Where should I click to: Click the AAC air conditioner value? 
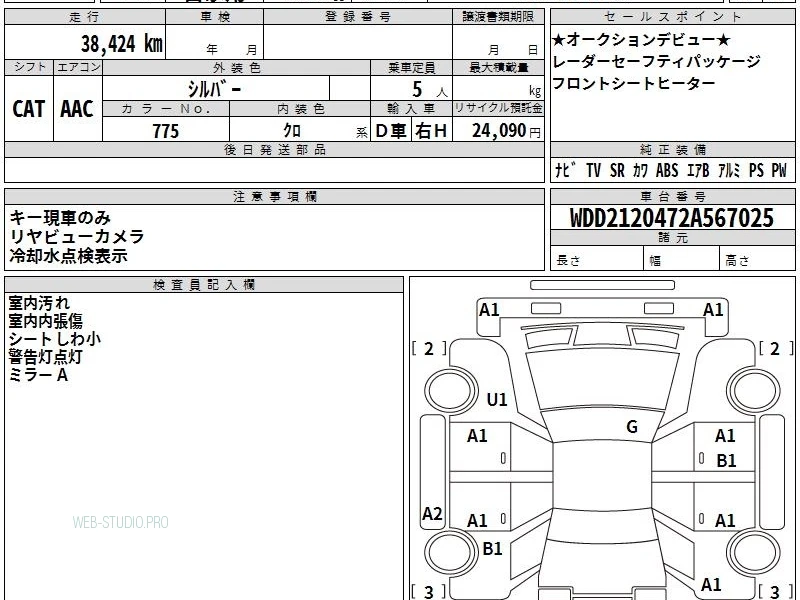pos(77,109)
